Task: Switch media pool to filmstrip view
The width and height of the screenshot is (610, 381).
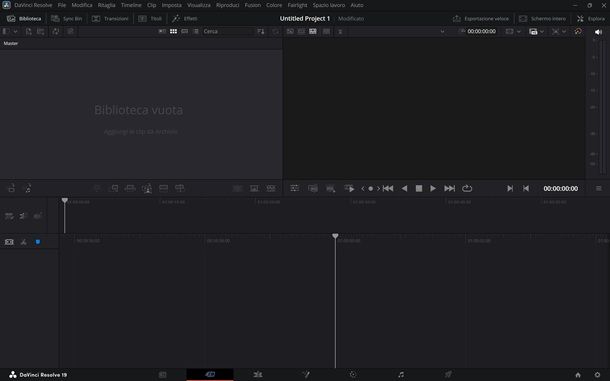Action: pyautogui.click(x=185, y=32)
